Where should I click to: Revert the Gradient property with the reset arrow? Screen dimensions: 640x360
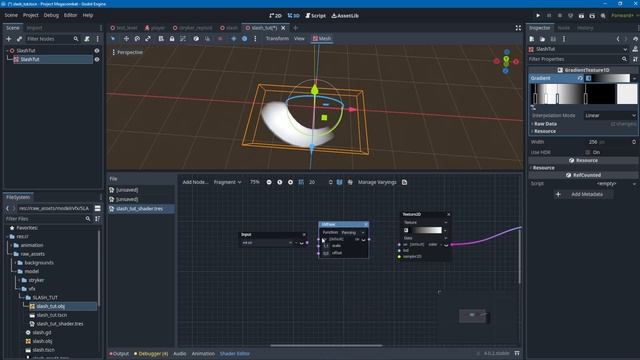580,78
